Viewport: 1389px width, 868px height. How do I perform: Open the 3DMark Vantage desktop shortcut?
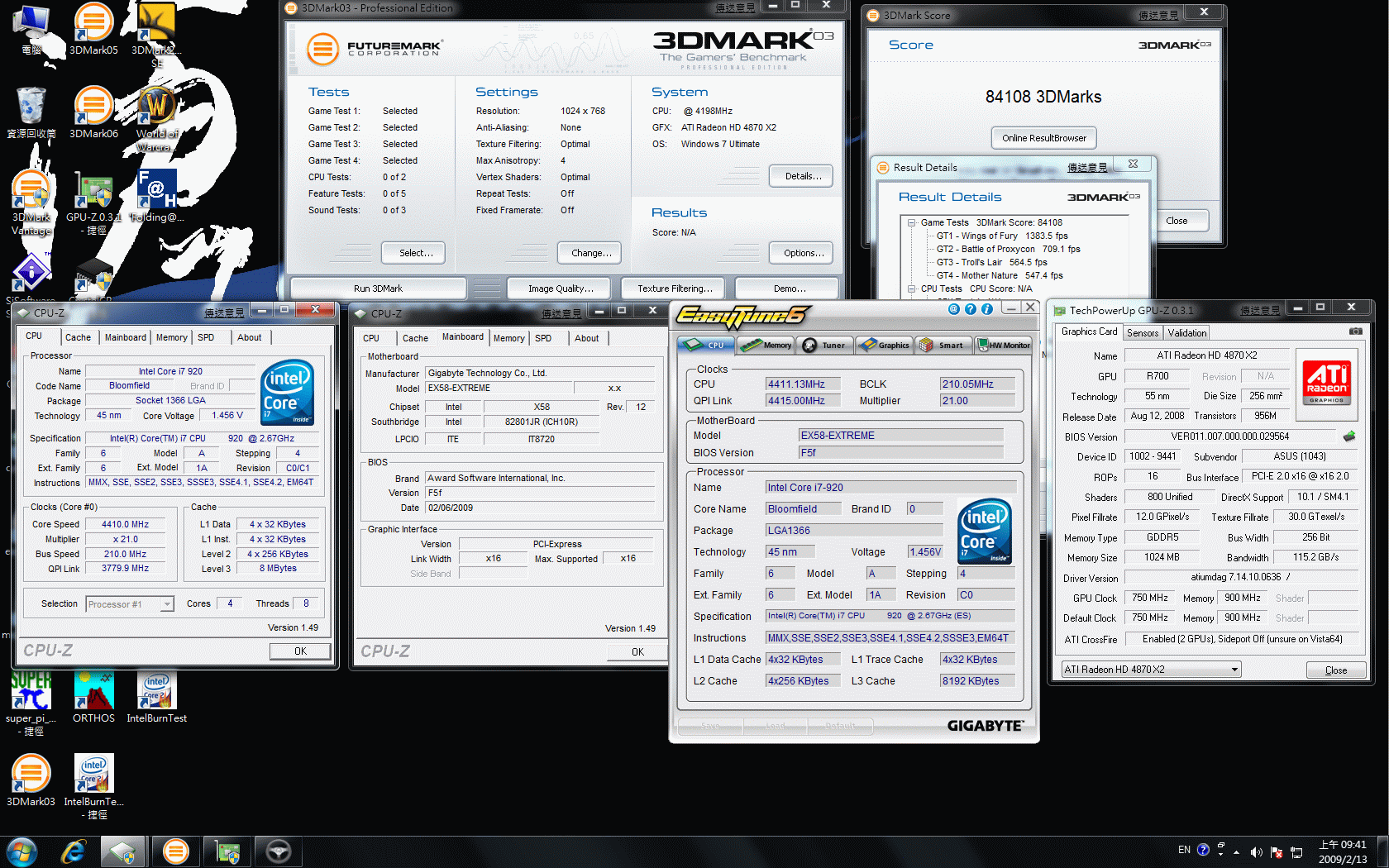[x=31, y=203]
